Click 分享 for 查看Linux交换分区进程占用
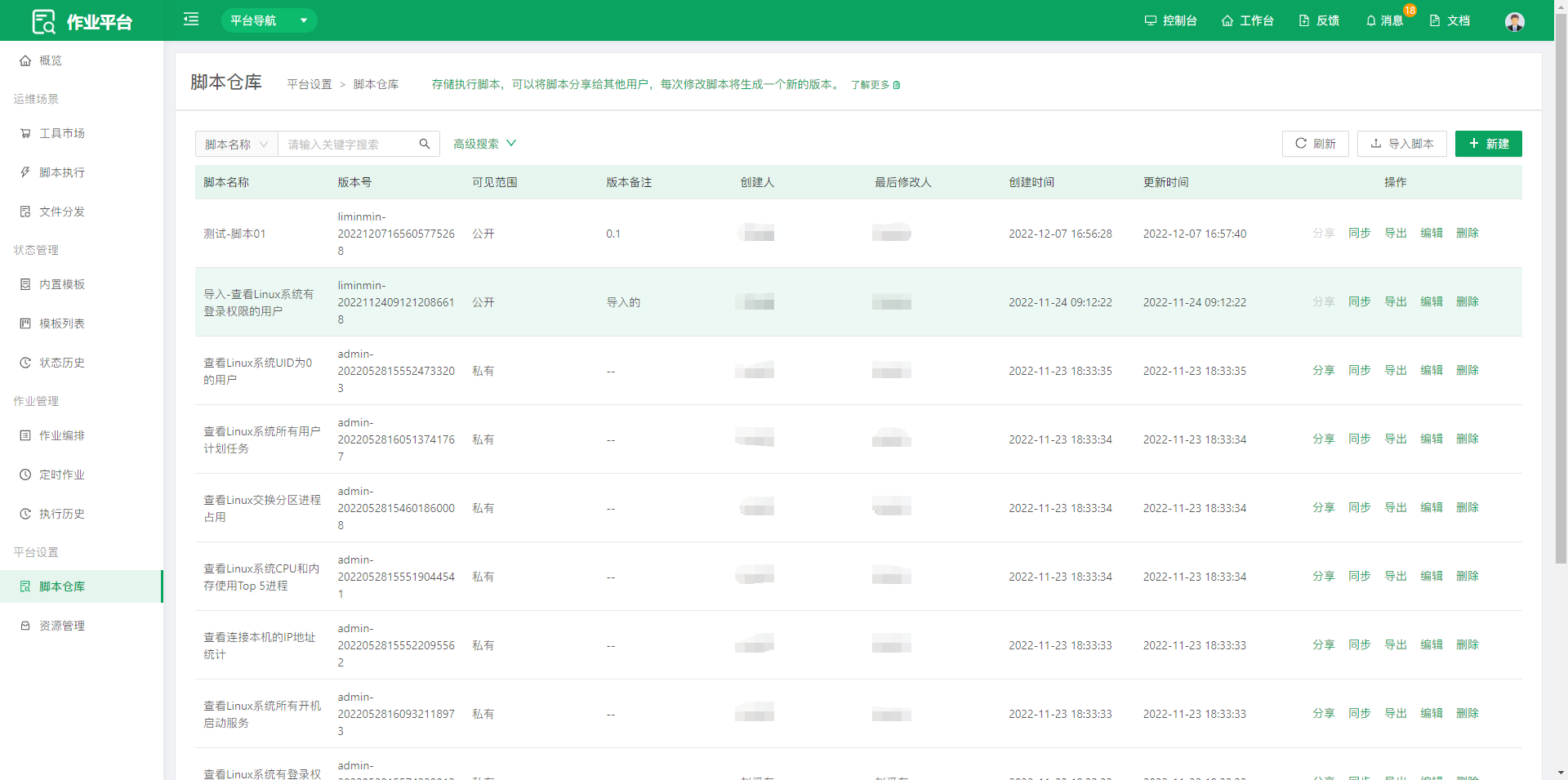The height and width of the screenshot is (780, 1568). [x=1324, y=507]
